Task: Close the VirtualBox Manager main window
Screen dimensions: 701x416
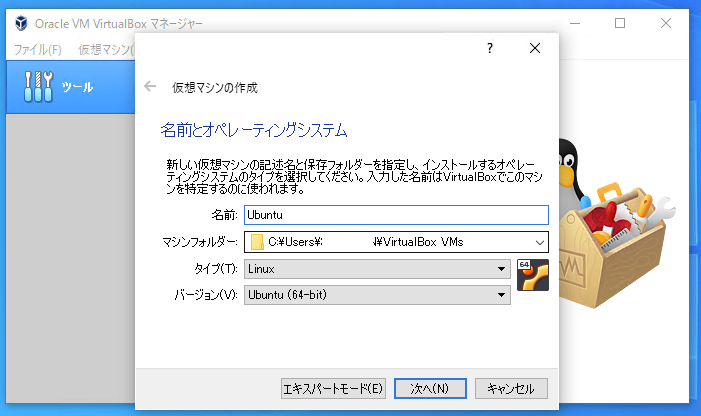Action: click(x=666, y=23)
